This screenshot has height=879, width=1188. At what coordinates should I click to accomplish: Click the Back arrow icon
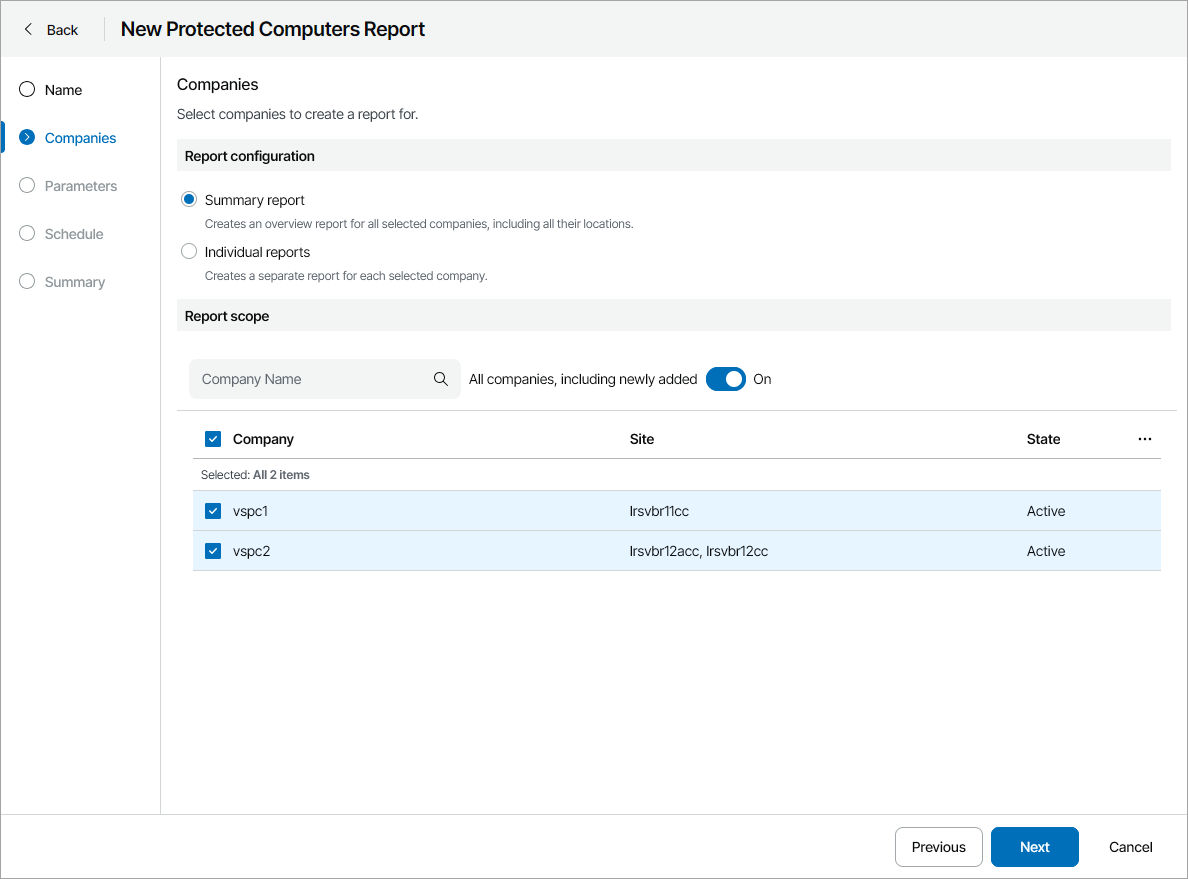28,30
